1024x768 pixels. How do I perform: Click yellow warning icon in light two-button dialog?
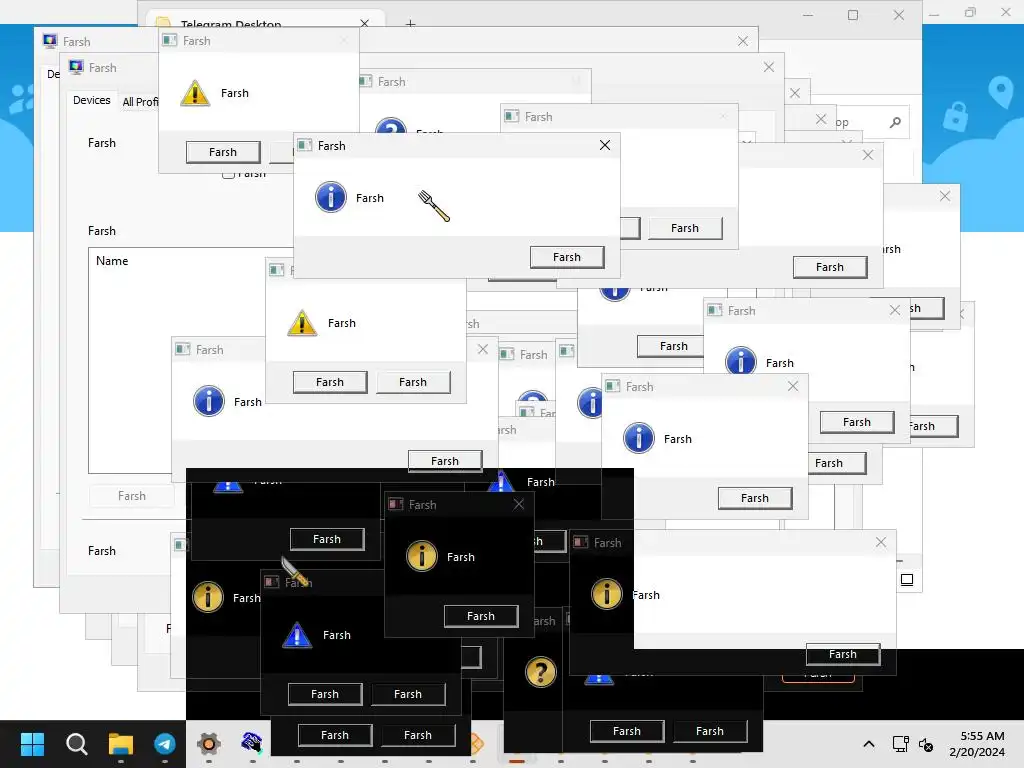(302, 323)
